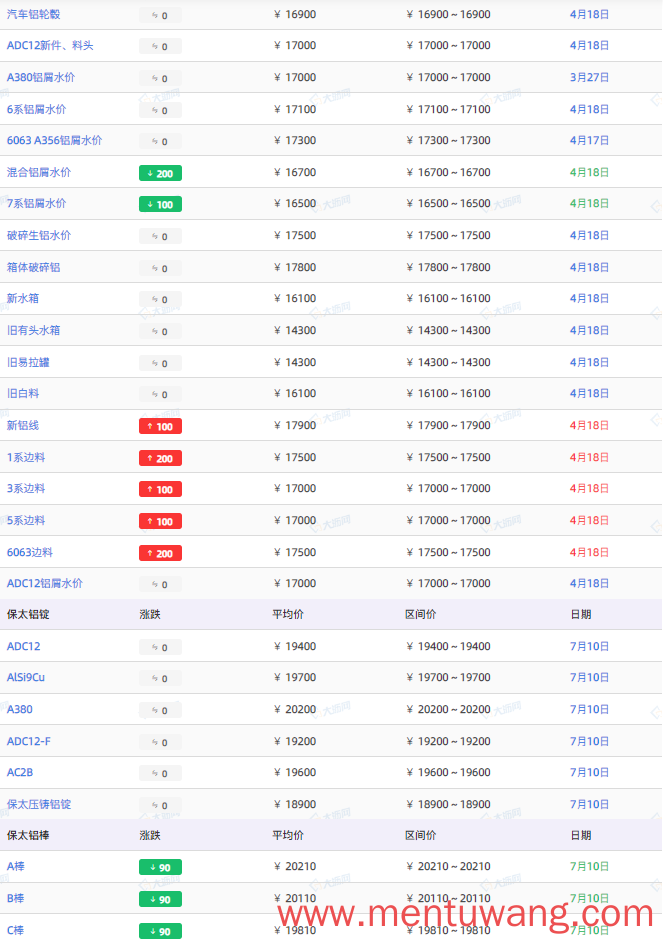The width and height of the screenshot is (663, 944).
Task: Click the green ↓200 badge for 混合铝屑水价
Action: (160, 173)
